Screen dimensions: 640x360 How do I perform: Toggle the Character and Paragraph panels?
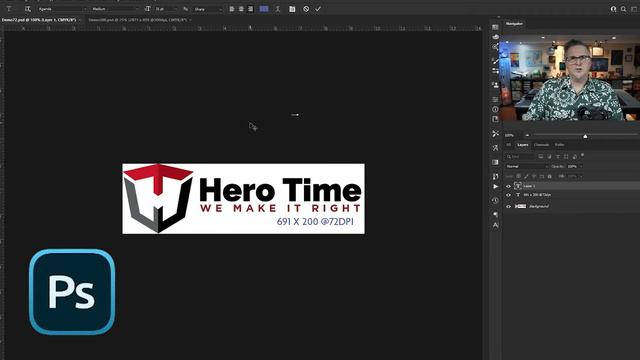pos(292,9)
